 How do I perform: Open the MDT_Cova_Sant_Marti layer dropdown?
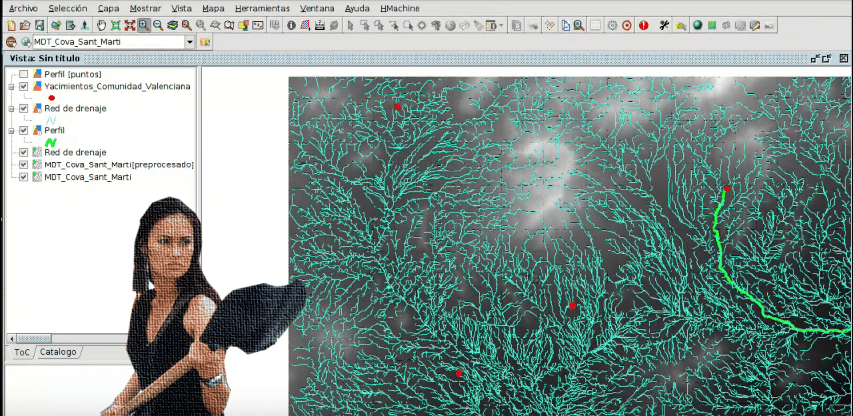(190, 42)
